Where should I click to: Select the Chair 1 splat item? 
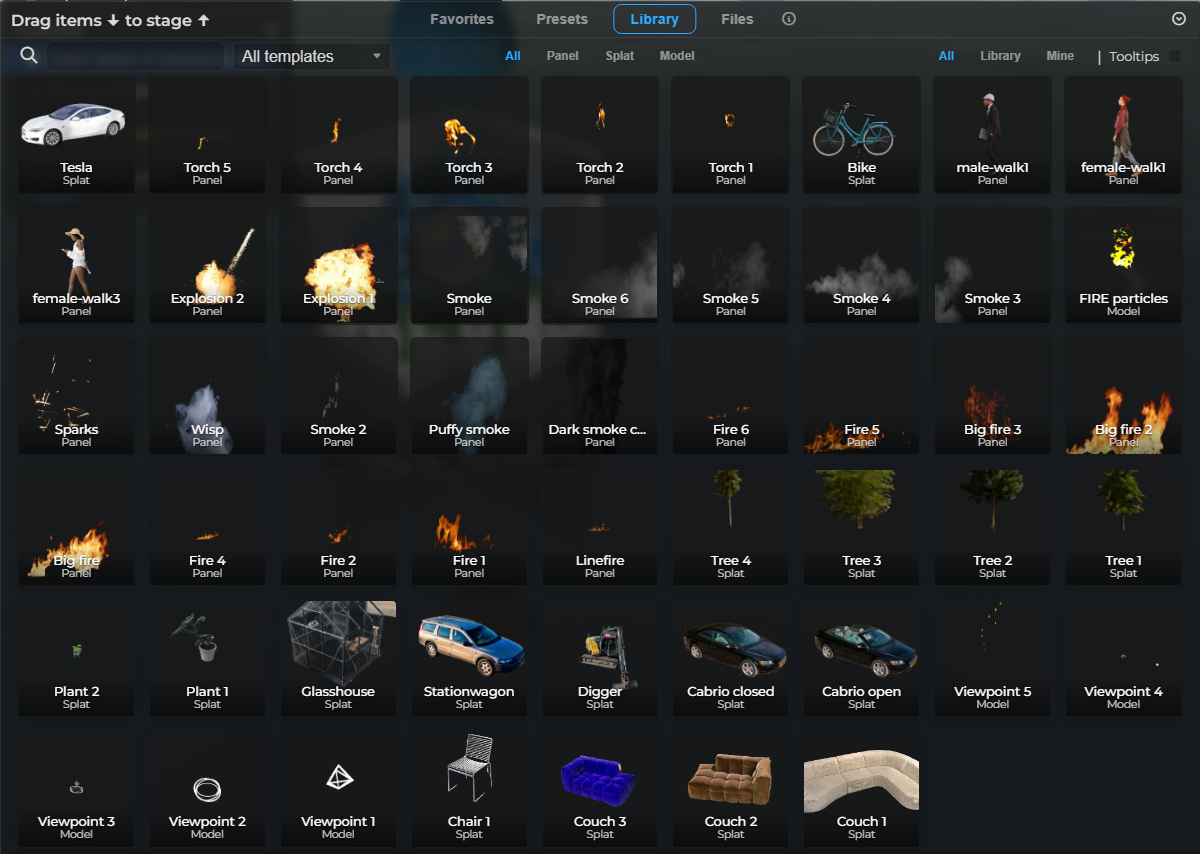click(x=469, y=789)
